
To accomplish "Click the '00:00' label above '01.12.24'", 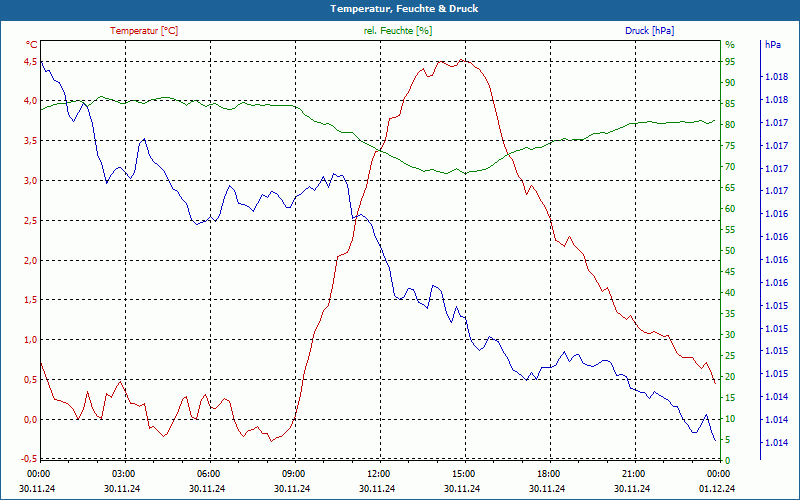I will pos(718,473).
